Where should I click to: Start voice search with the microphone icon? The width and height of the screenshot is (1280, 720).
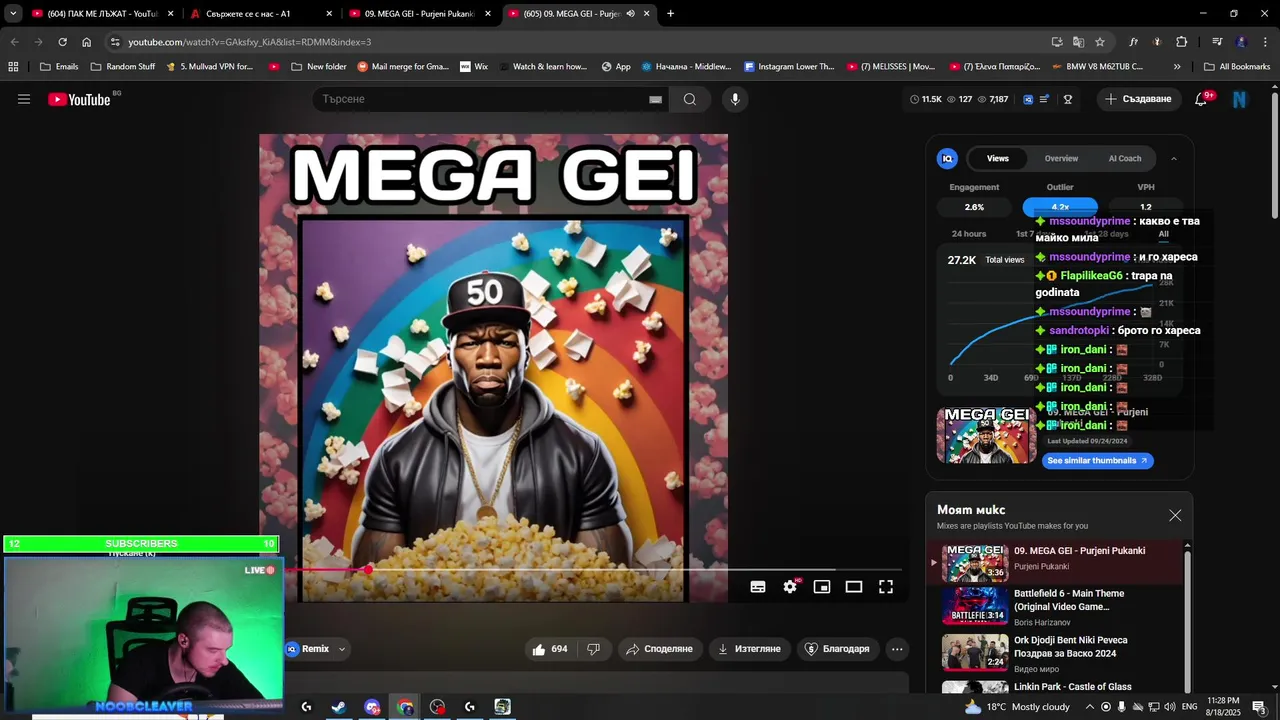point(735,99)
